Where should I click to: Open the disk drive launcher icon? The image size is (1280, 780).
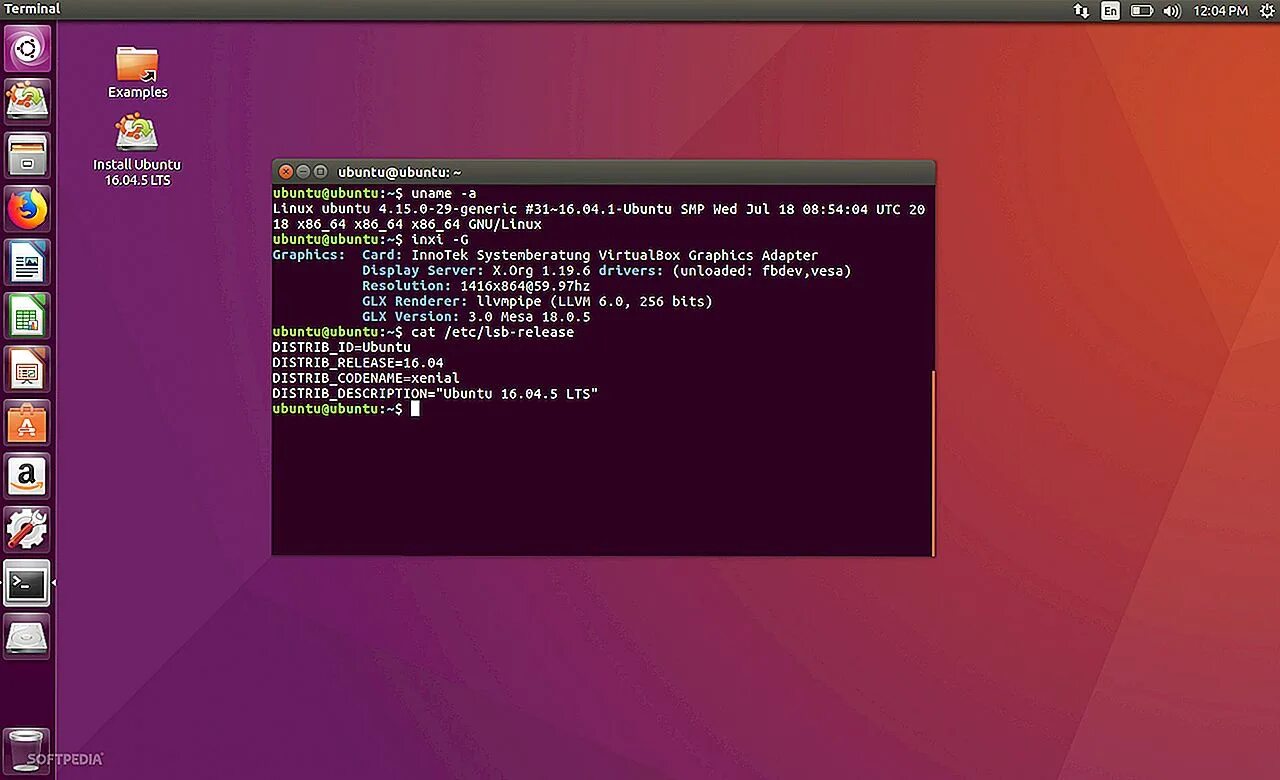click(x=27, y=637)
